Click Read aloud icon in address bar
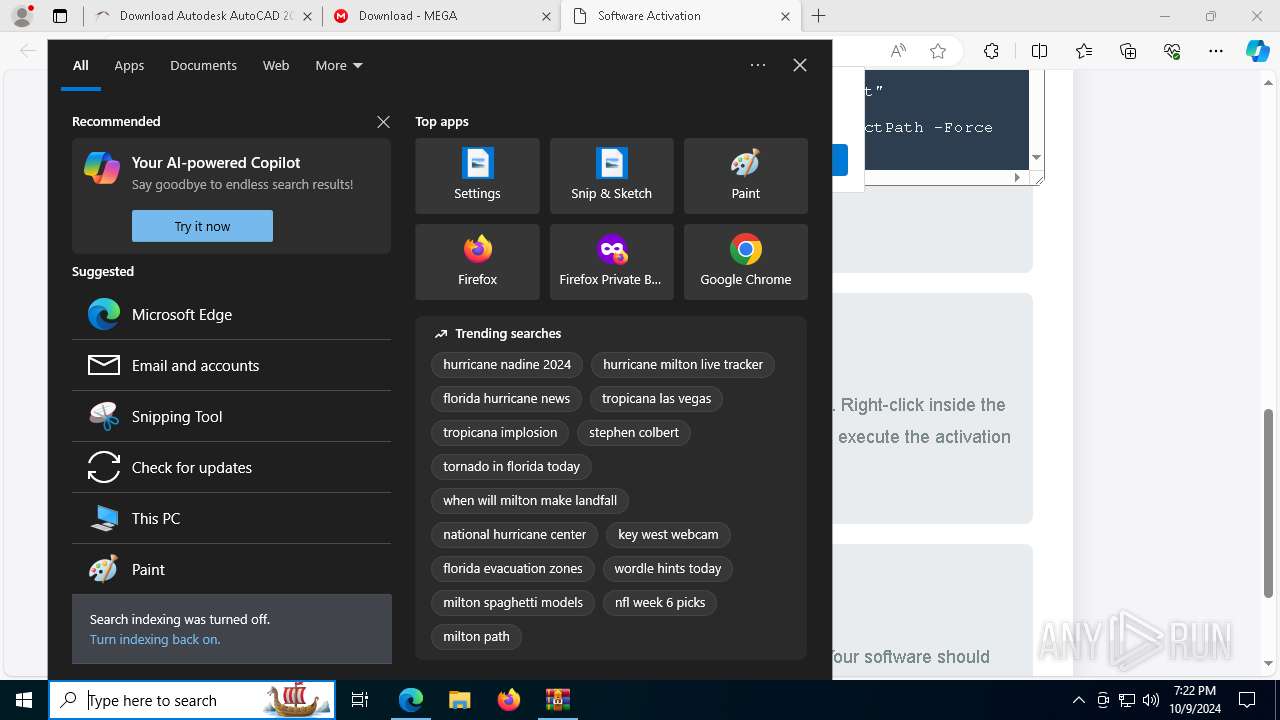Image resolution: width=1280 pixels, height=720 pixels. [898, 51]
